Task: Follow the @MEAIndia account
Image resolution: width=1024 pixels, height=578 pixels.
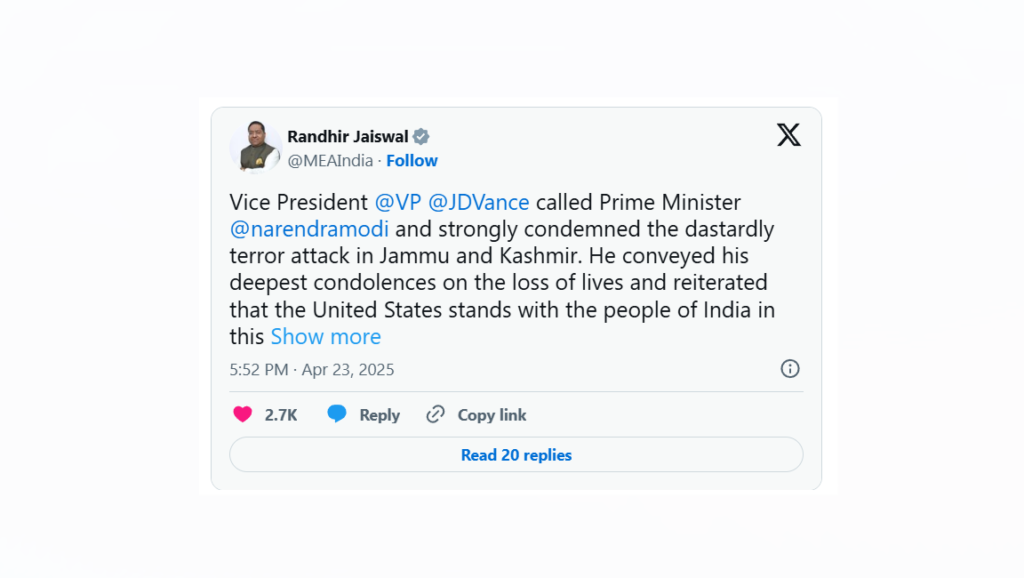Action: tap(411, 161)
